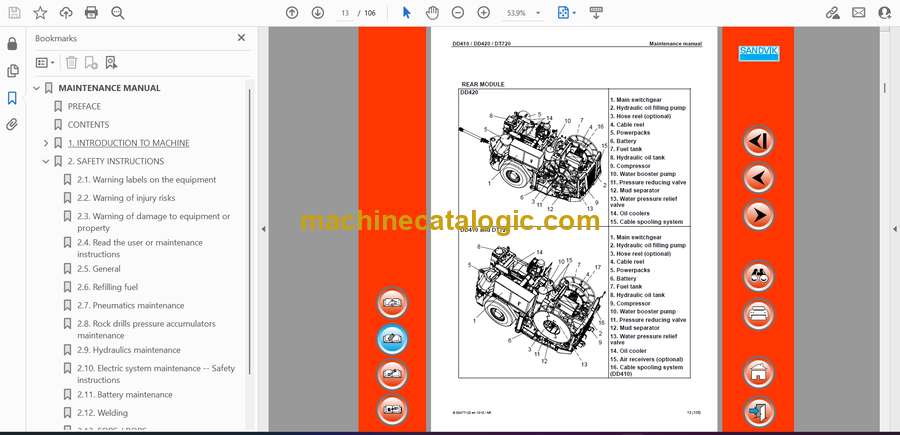Jump to 2.2 Warning of injury risks
The height and width of the screenshot is (435, 900).
click(x=126, y=198)
